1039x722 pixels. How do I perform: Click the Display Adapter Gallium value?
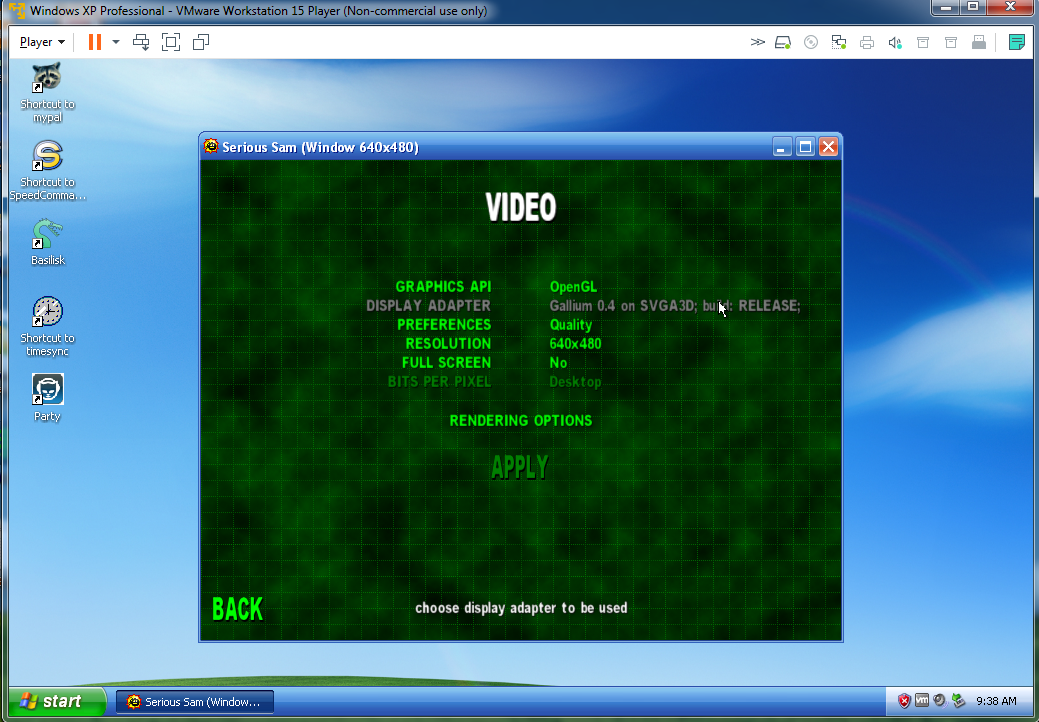675,306
